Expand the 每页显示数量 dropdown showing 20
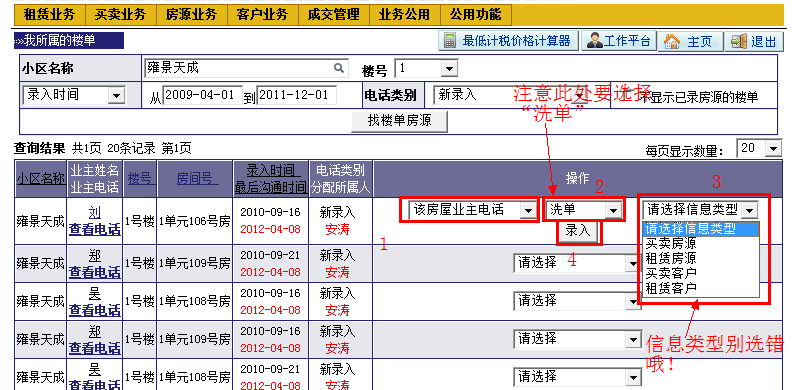The height and width of the screenshot is (390, 794). tap(773, 149)
